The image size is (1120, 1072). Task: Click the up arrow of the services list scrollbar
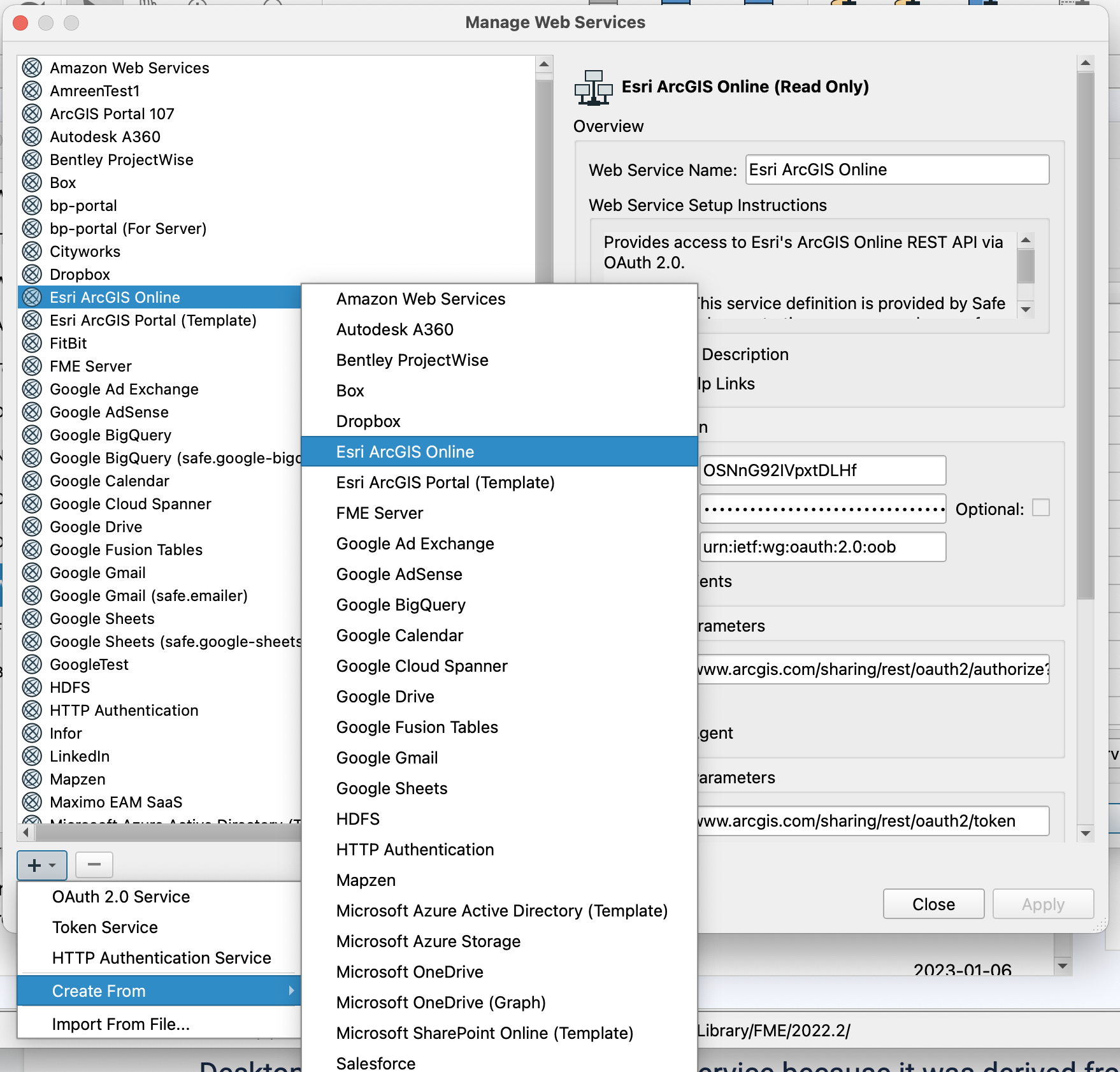[x=544, y=64]
